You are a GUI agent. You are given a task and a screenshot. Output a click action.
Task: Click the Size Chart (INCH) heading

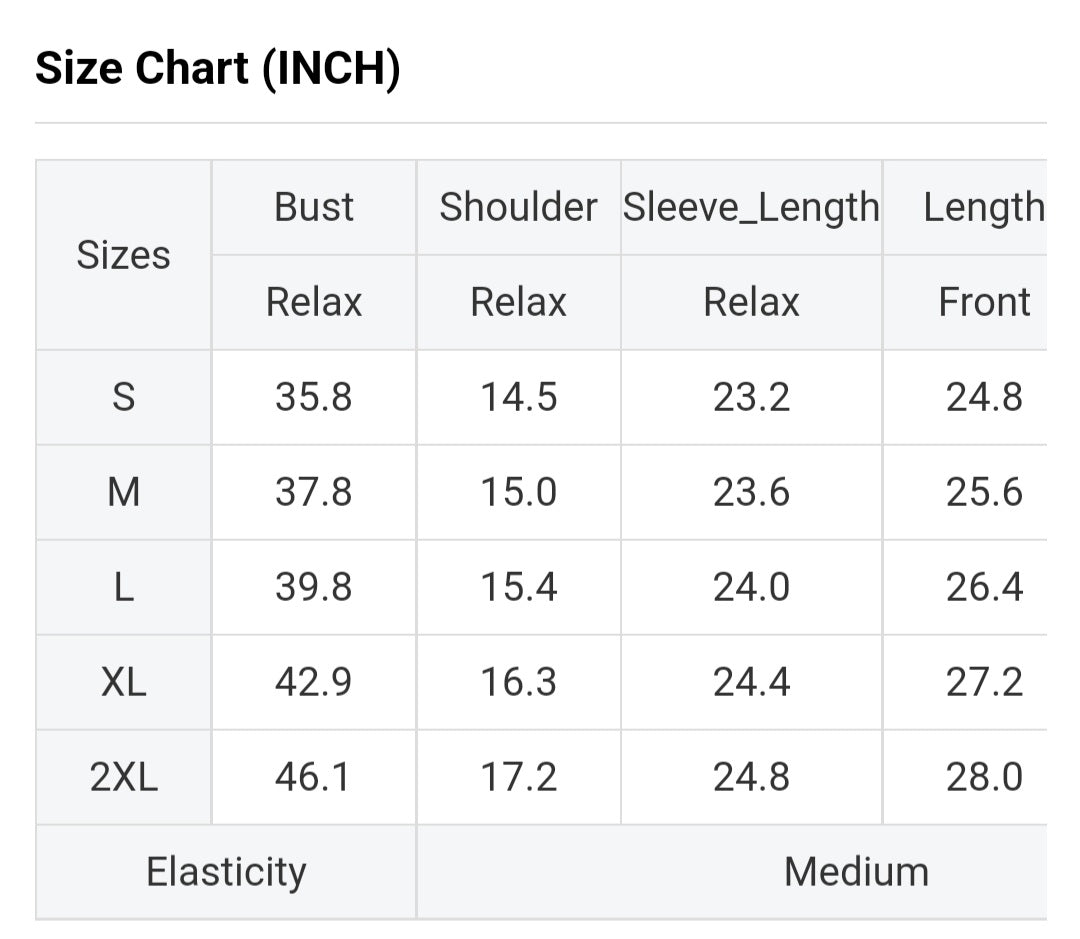click(x=218, y=69)
